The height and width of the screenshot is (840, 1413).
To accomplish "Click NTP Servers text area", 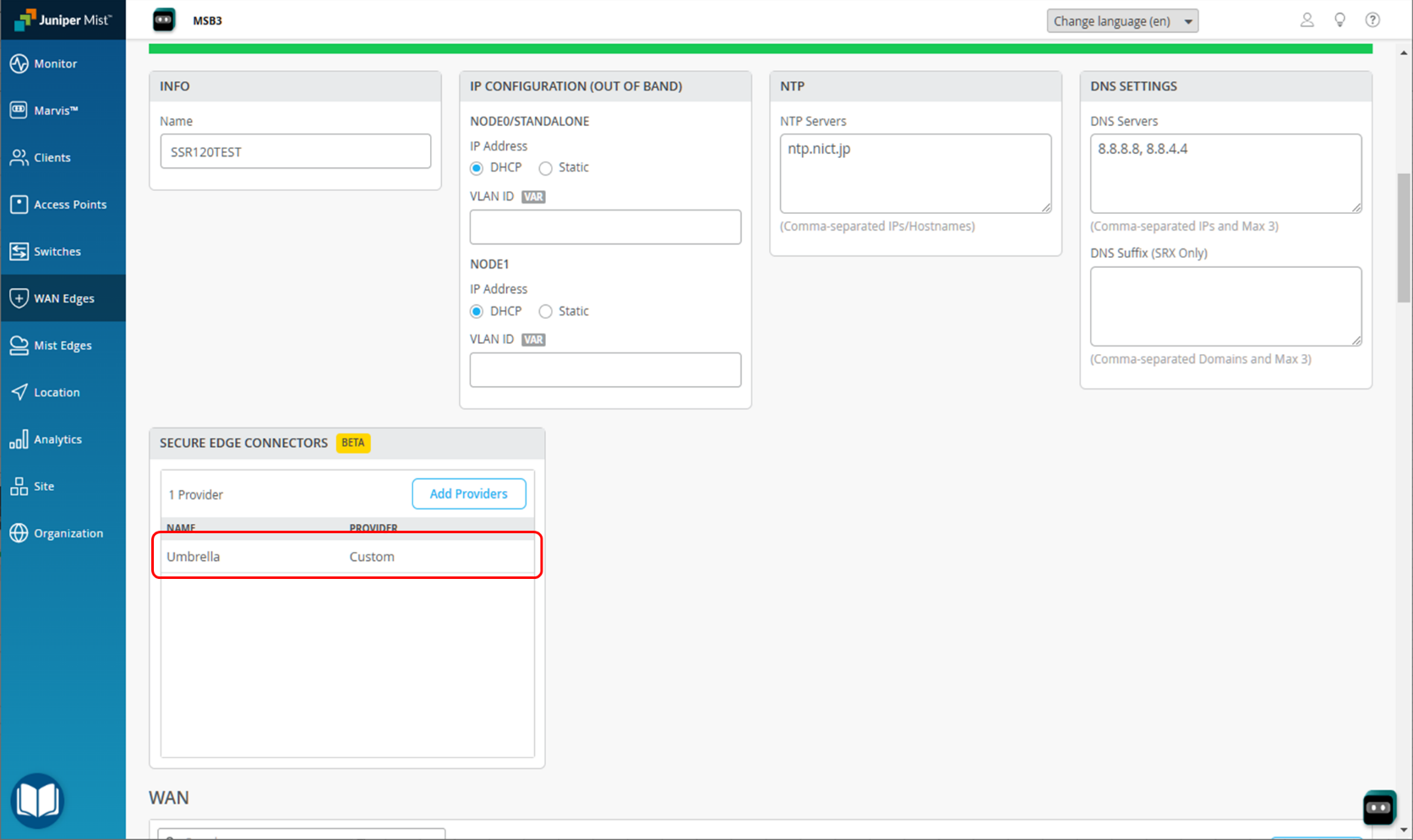I will [x=915, y=173].
